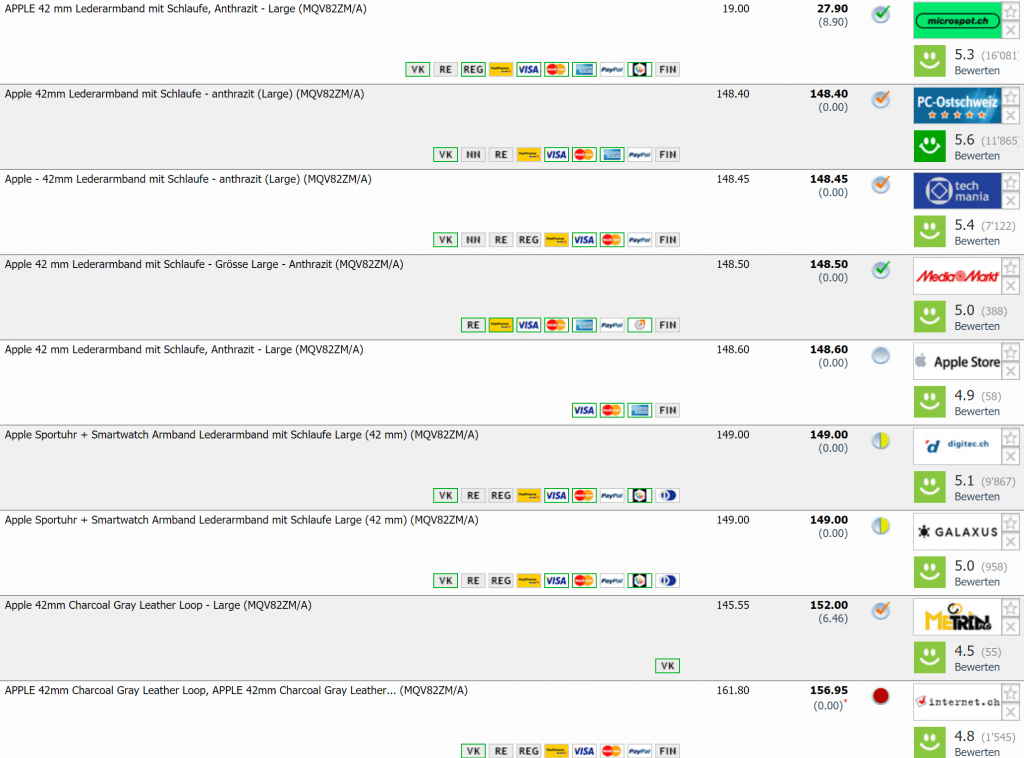Favorite Apple Store with its star icon
The image size is (1024, 758).
(1010, 353)
